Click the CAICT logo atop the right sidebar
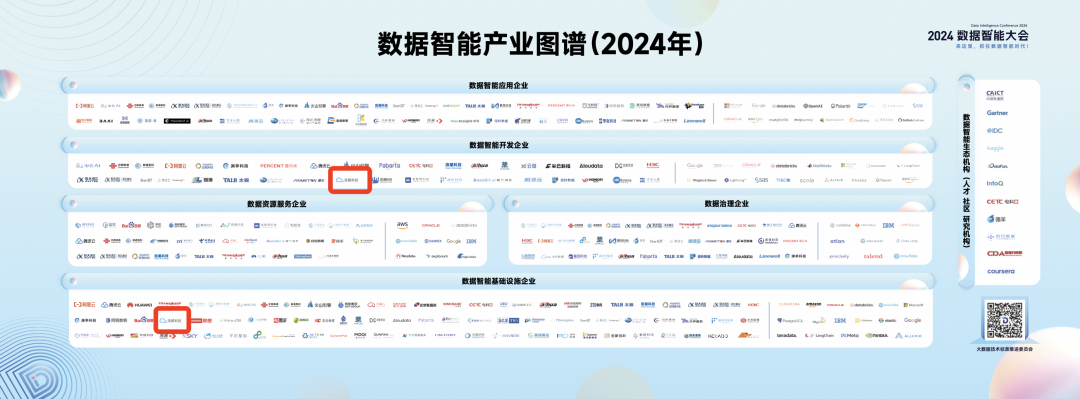The image size is (1080, 399). (x=995, y=94)
